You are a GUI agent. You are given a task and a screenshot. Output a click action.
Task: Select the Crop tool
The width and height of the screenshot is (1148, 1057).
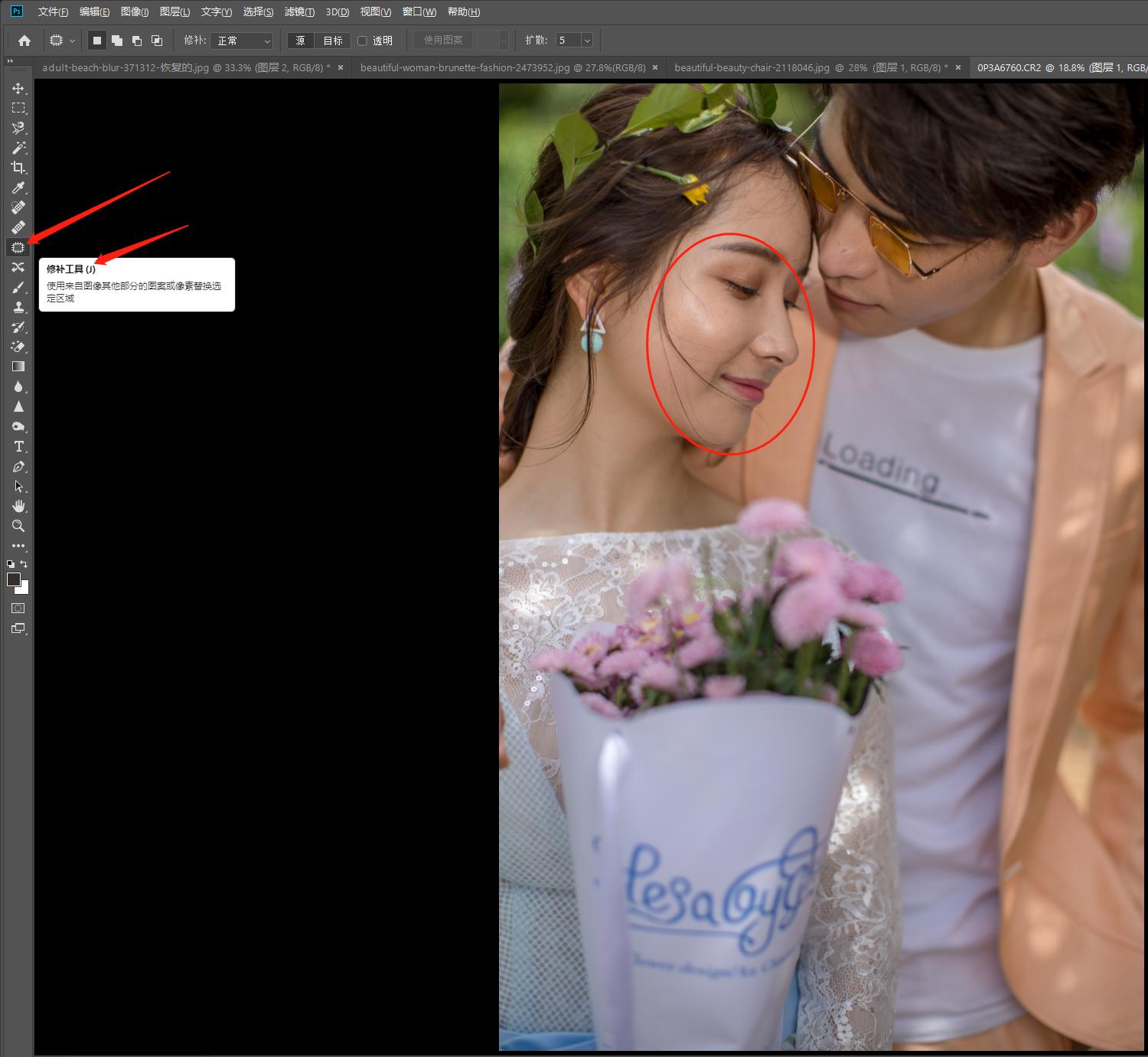[18, 168]
